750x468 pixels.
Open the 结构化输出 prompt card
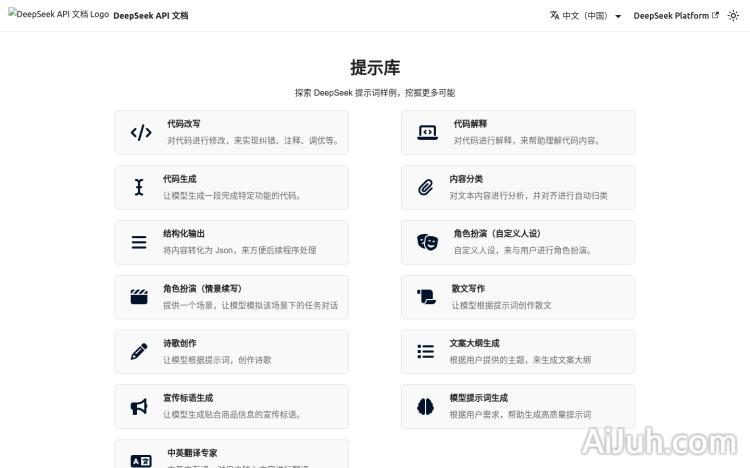[x=231, y=242]
